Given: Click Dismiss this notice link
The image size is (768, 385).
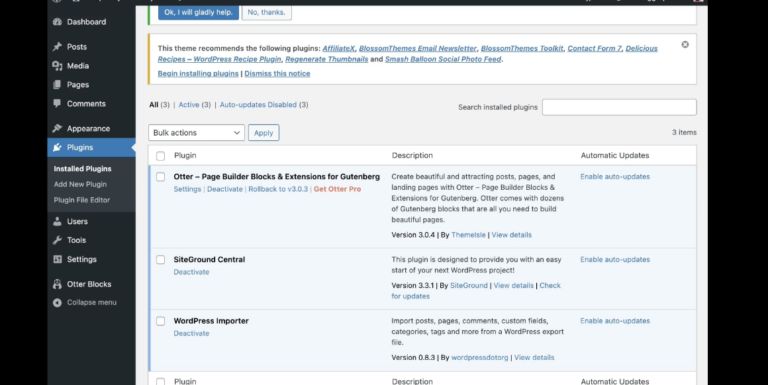Looking at the screenshot, I should tap(277, 73).
